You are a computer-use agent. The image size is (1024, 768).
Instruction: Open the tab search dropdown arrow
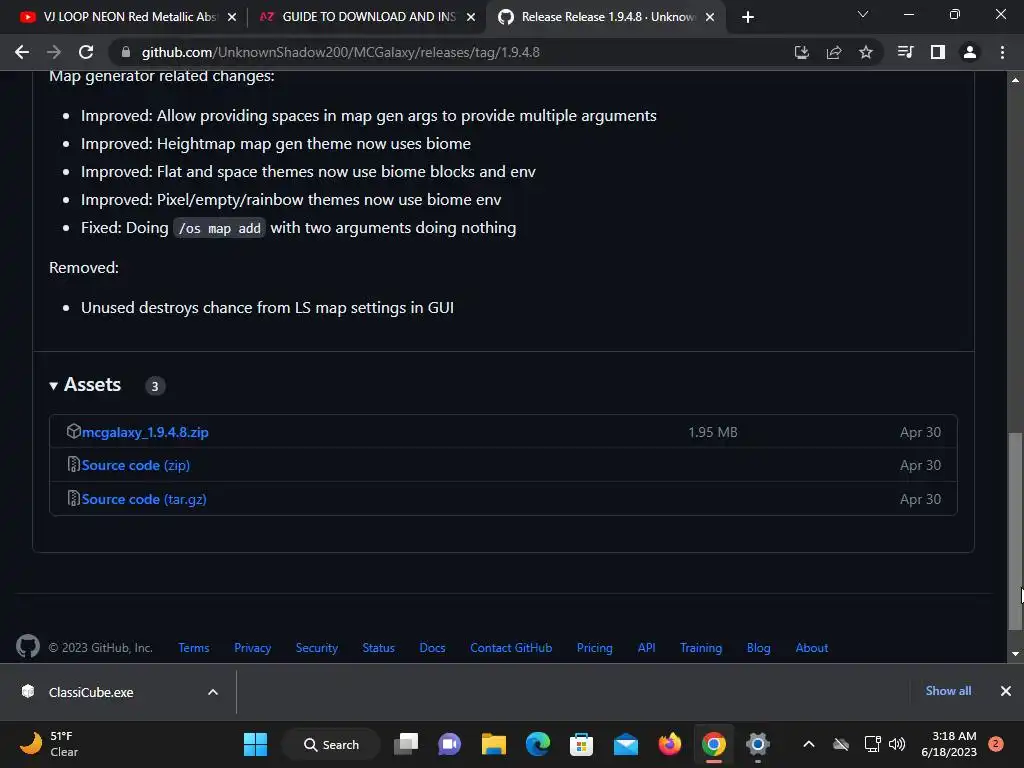[x=863, y=14]
